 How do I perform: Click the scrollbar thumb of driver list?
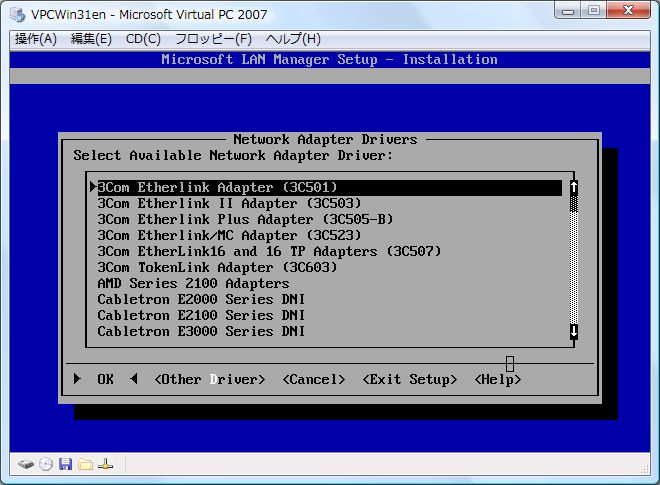coord(574,203)
